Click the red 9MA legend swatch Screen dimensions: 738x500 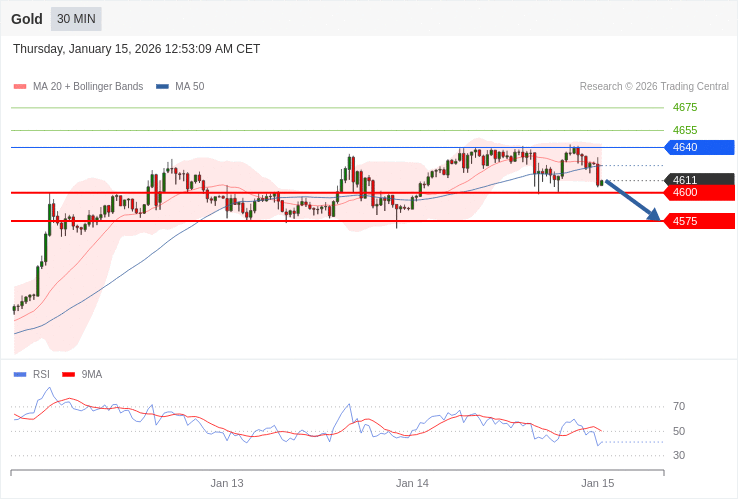68,375
